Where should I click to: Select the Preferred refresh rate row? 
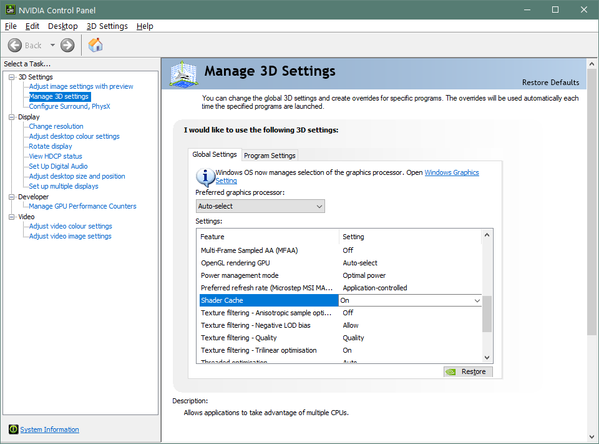(340, 288)
